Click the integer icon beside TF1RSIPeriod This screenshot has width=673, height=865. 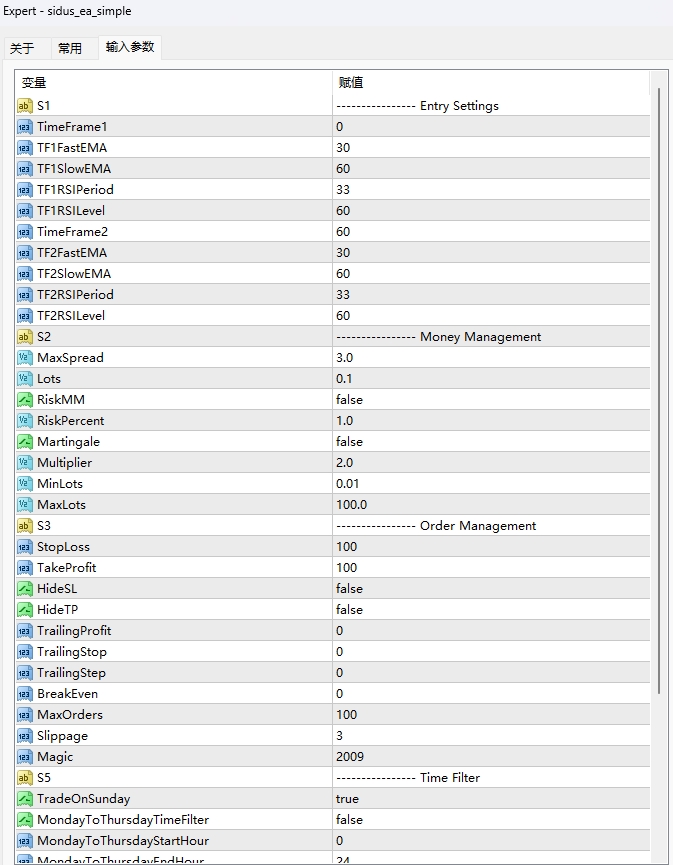click(x=24, y=190)
